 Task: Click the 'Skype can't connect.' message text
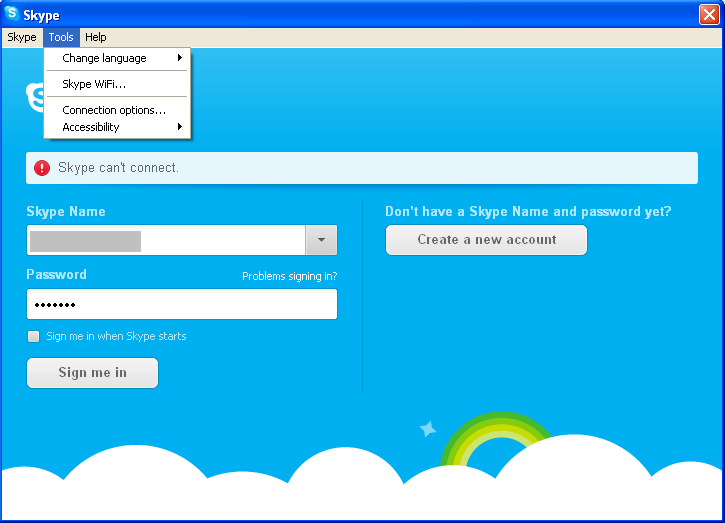pyautogui.click(x=118, y=167)
